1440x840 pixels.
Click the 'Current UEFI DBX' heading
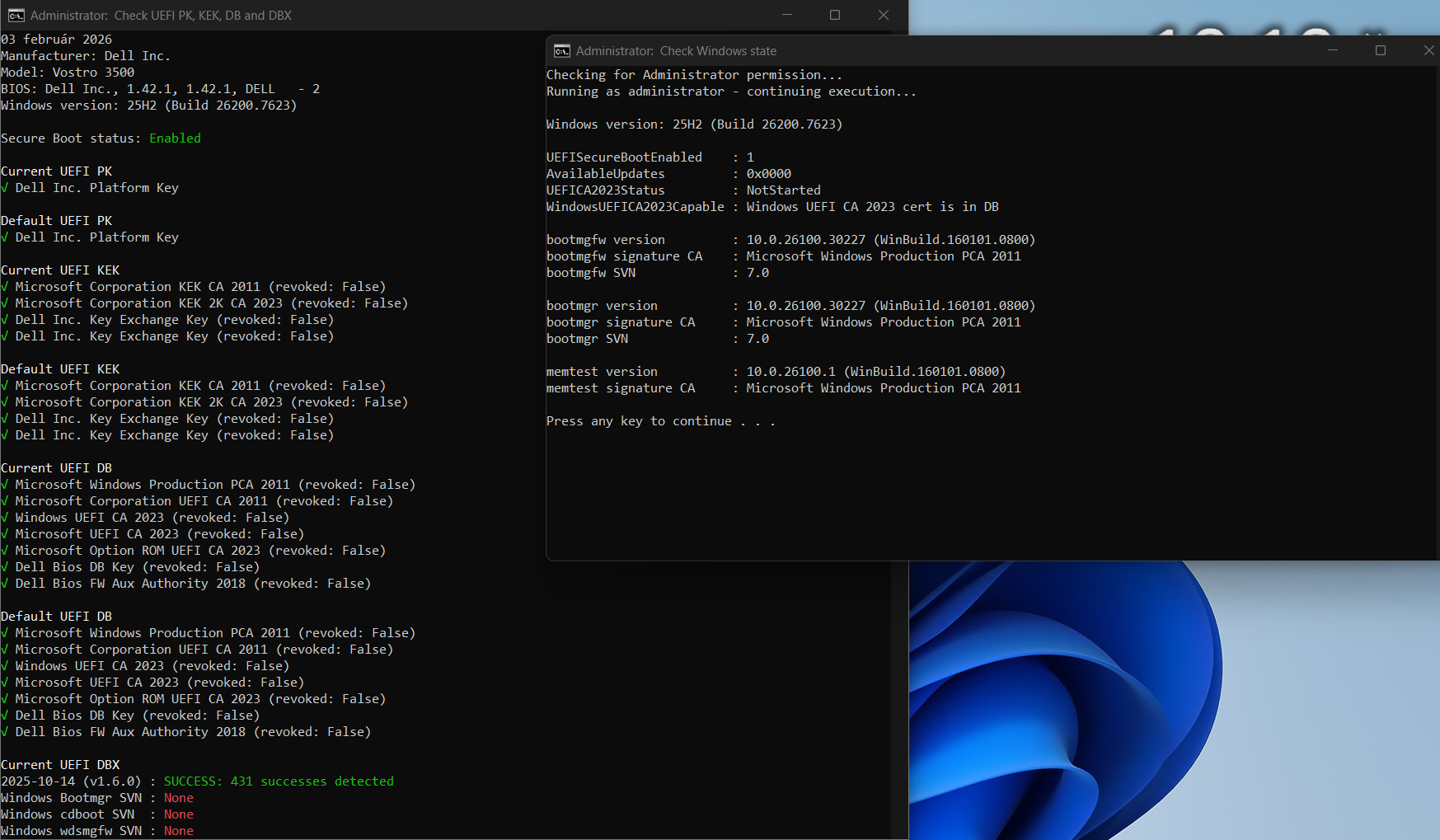click(60, 765)
